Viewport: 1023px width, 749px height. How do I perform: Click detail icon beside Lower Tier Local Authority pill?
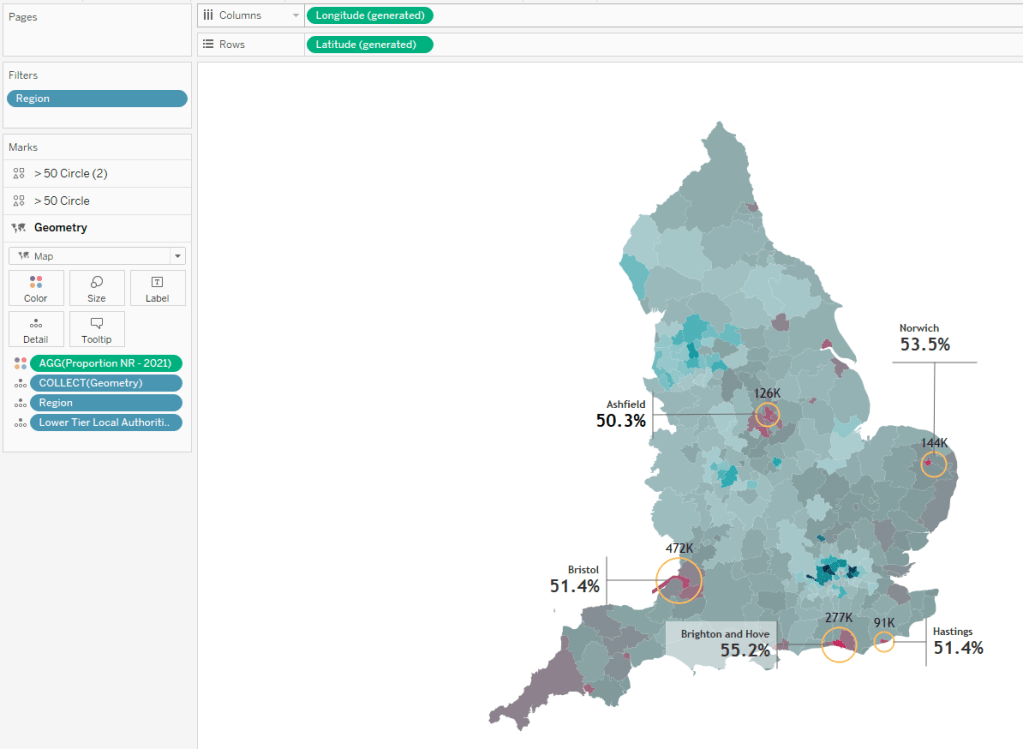(20, 423)
